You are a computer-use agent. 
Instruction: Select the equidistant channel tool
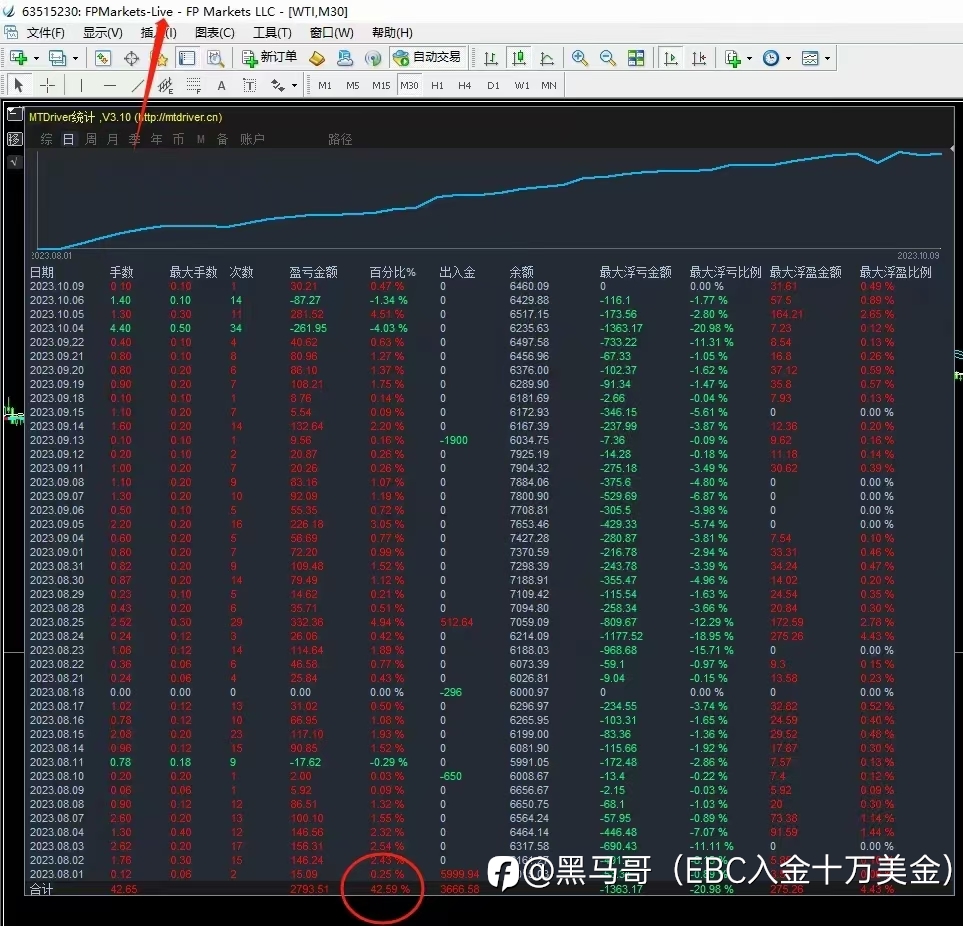coord(165,85)
